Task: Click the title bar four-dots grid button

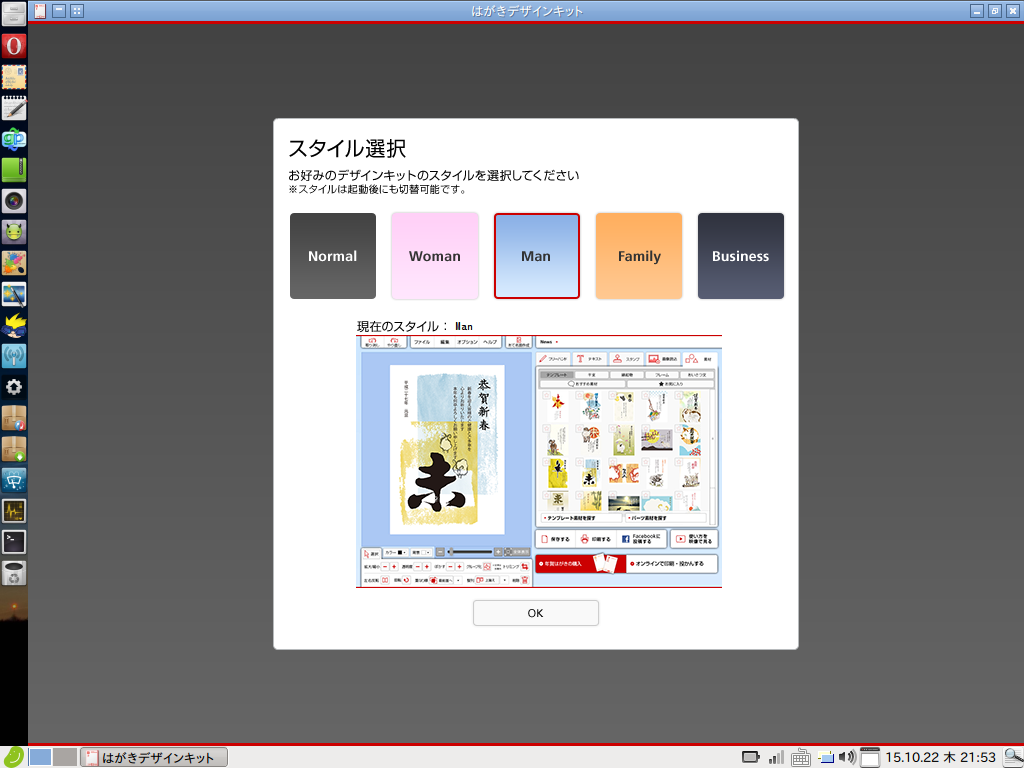Action: [x=77, y=10]
